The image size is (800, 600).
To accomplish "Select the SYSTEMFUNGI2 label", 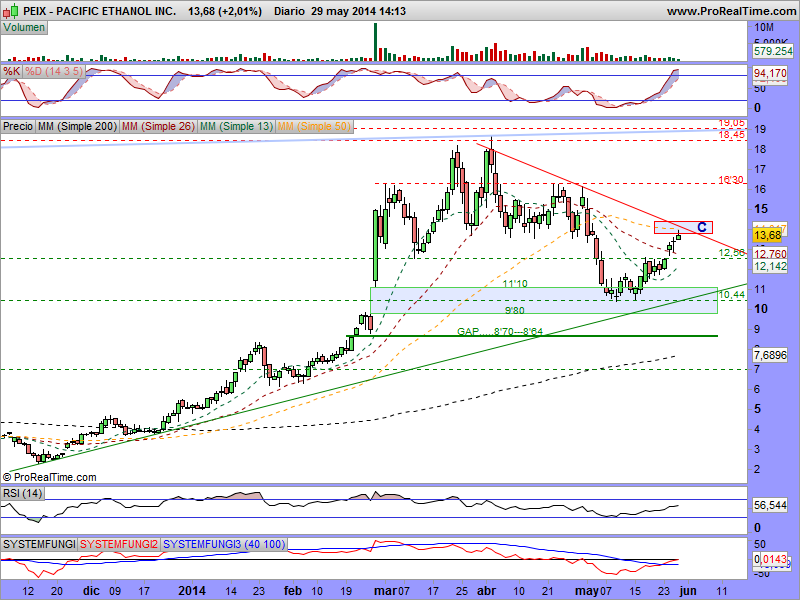I will (x=119, y=544).
